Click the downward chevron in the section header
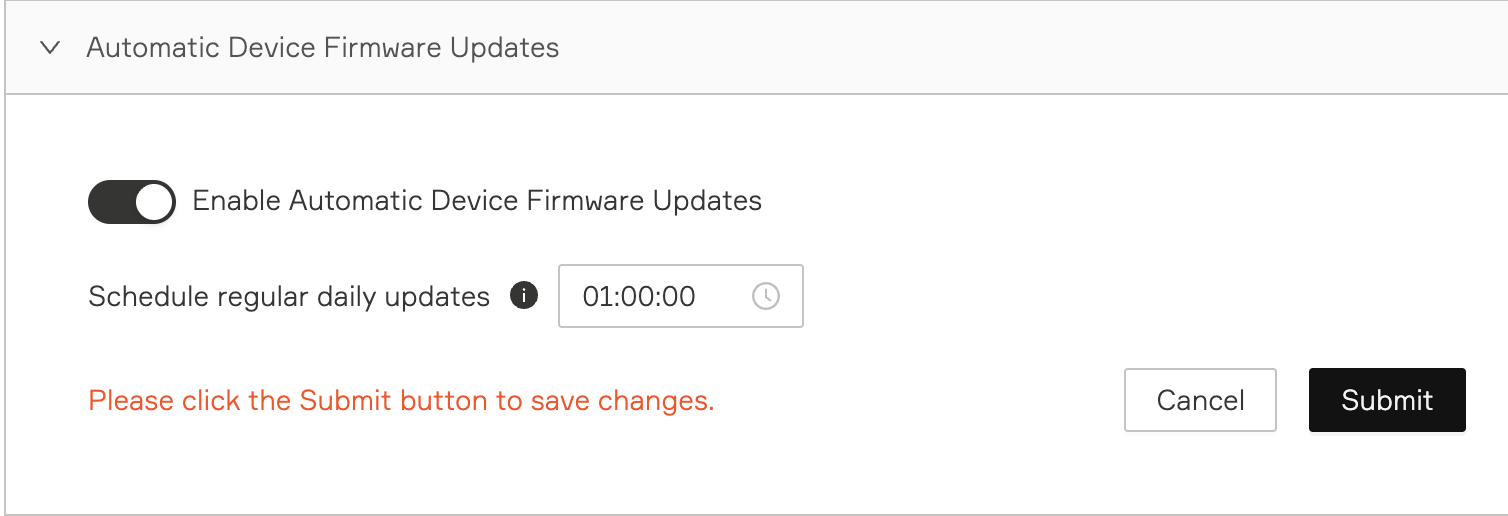The image size is (1508, 516). (50, 48)
